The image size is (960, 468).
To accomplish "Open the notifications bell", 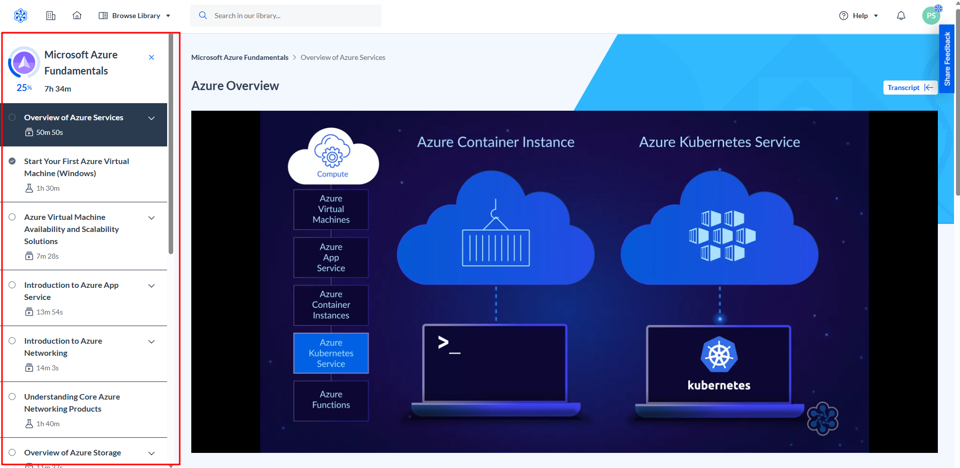I will point(901,15).
